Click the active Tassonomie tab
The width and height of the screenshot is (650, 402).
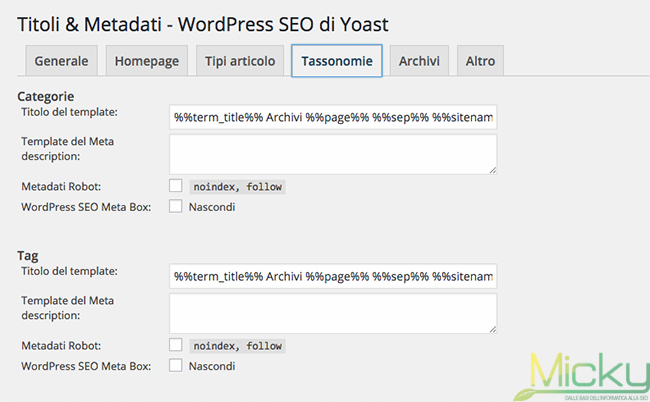pos(336,61)
